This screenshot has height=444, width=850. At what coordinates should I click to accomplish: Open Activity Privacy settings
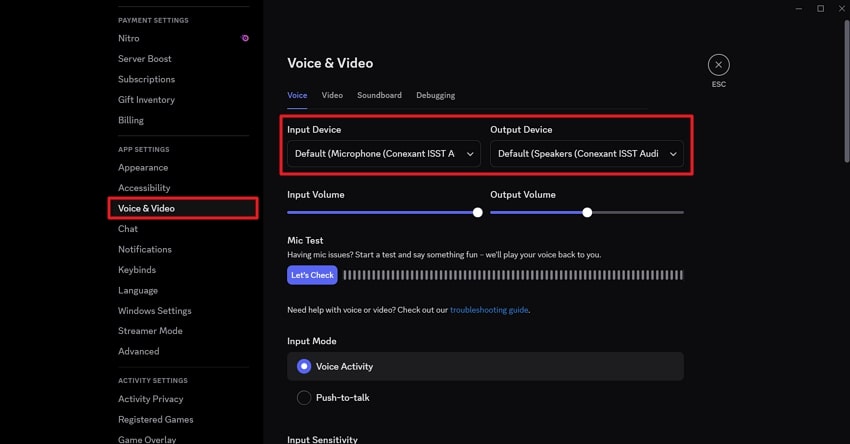pyautogui.click(x=151, y=399)
